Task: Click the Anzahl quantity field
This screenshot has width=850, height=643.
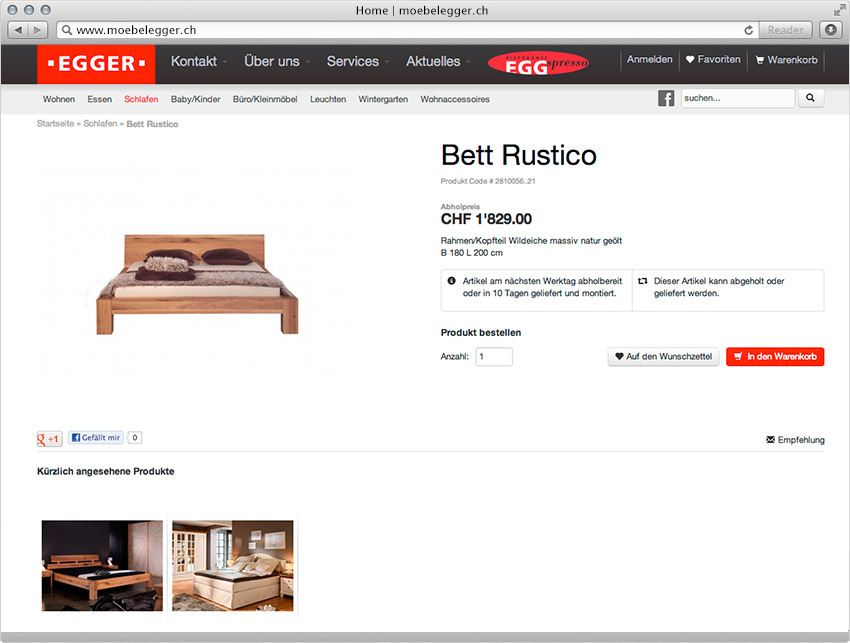Action: 494,357
